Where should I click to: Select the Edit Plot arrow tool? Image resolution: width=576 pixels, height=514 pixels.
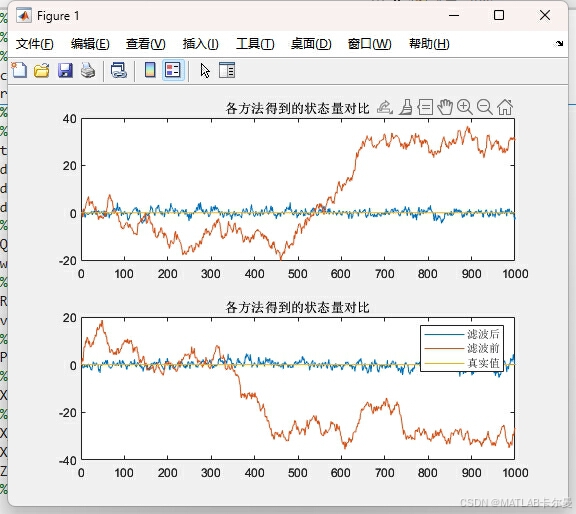click(x=205, y=71)
